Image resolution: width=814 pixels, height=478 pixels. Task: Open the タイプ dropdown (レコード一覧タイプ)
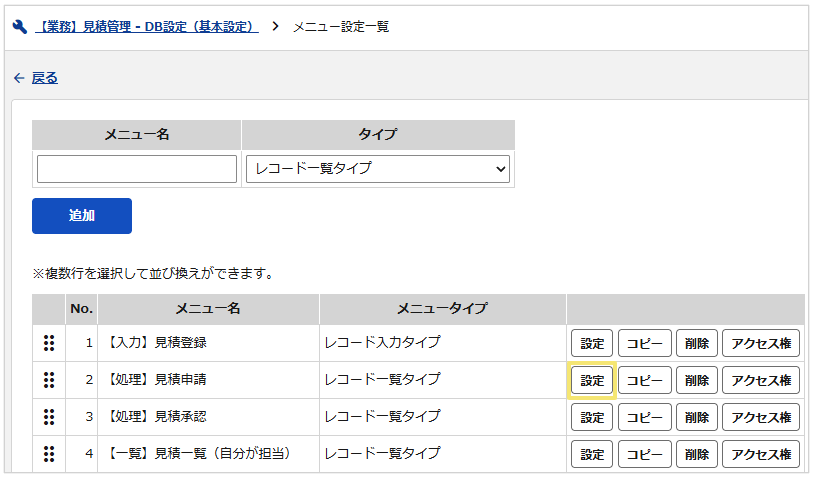coord(377,169)
